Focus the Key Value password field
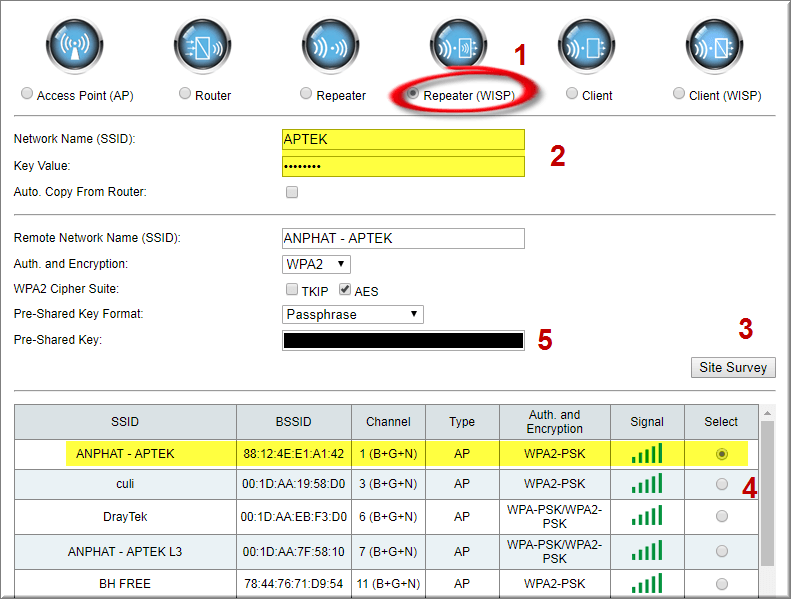 tap(403, 166)
